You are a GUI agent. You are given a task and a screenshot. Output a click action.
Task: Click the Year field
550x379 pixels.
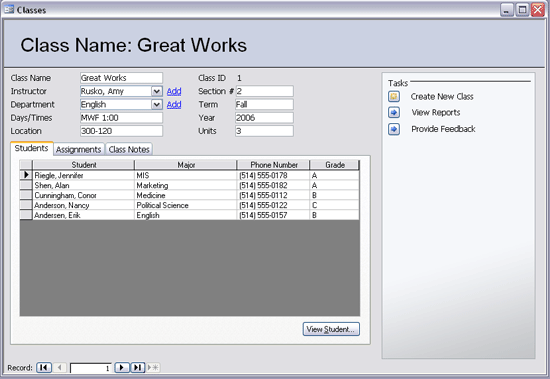click(264, 118)
